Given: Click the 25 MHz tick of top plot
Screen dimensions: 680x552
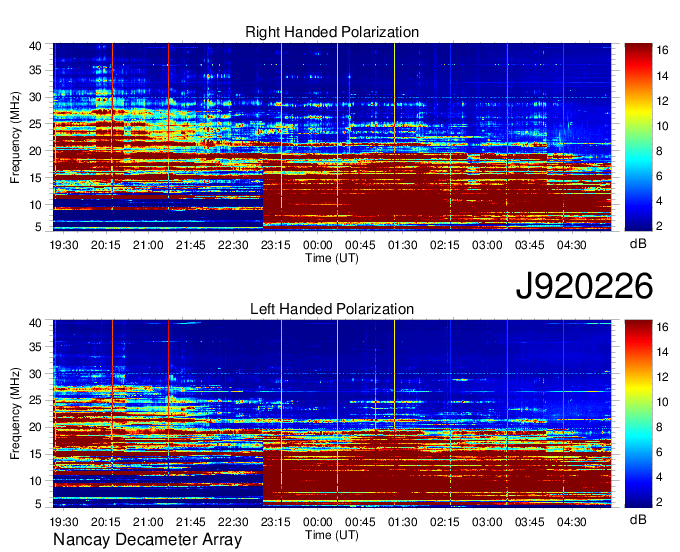Looking at the screenshot, I should (35, 124).
